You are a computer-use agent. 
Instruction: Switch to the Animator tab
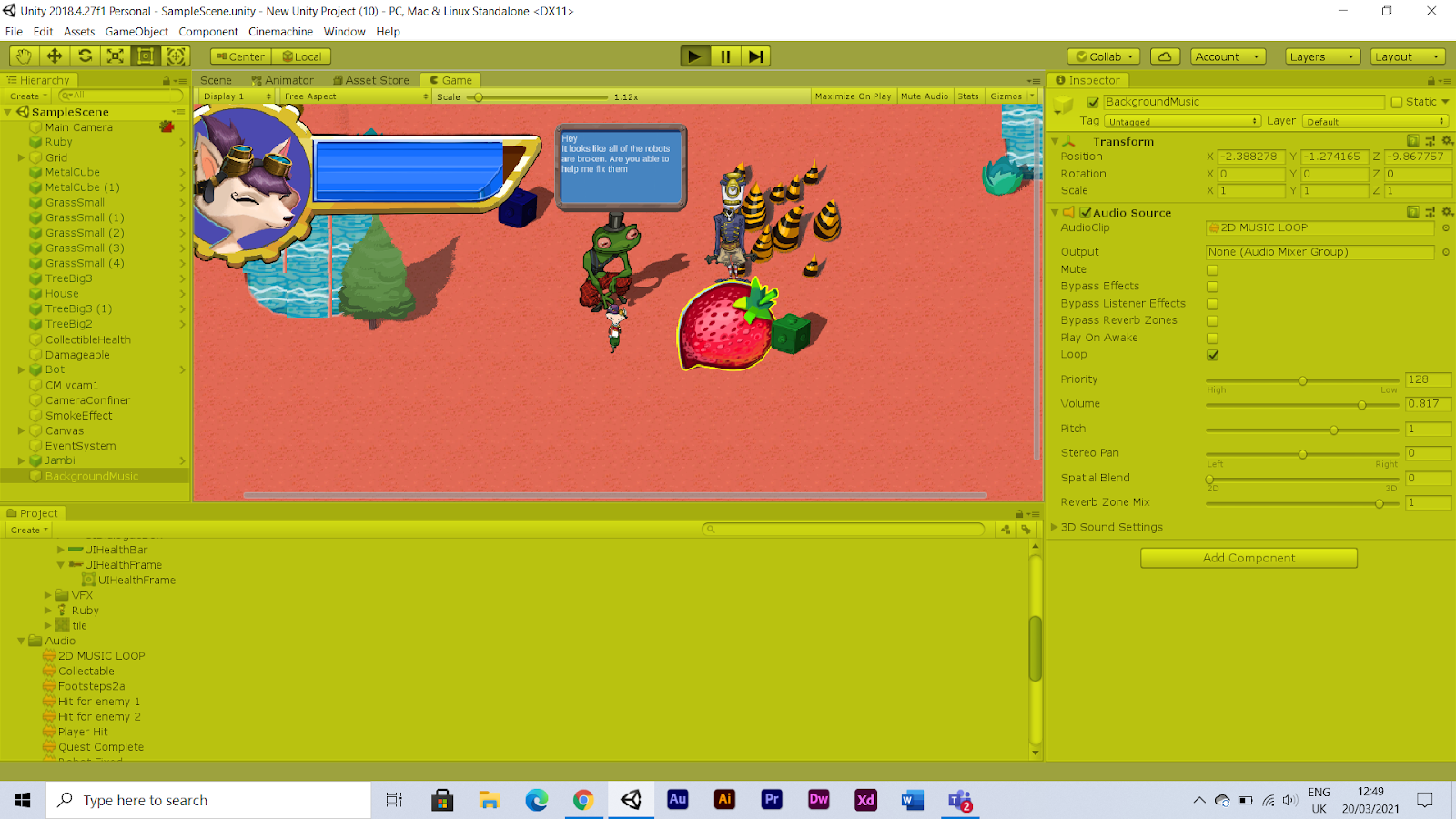282,80
